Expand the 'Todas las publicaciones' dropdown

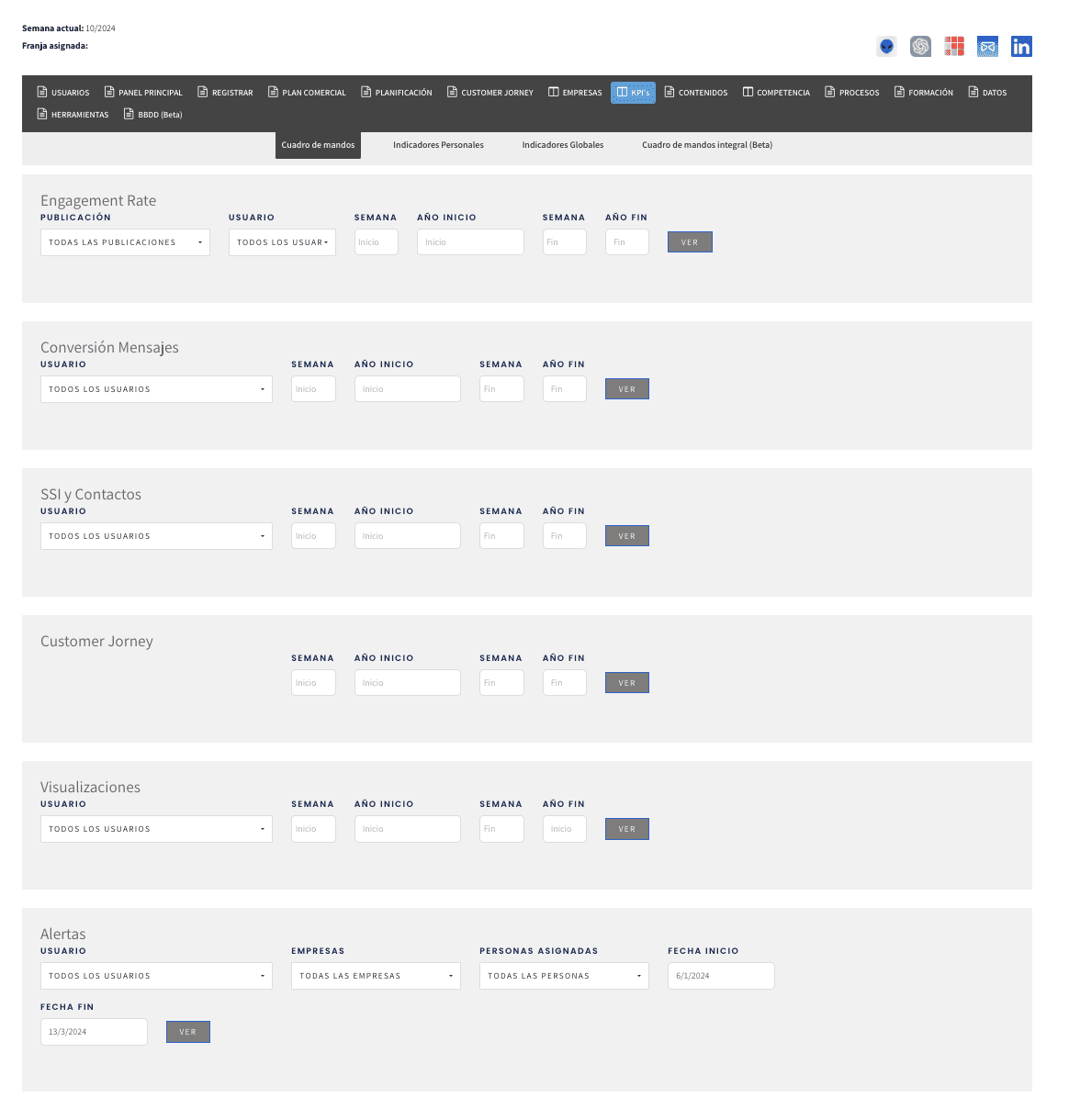[125, 242]
